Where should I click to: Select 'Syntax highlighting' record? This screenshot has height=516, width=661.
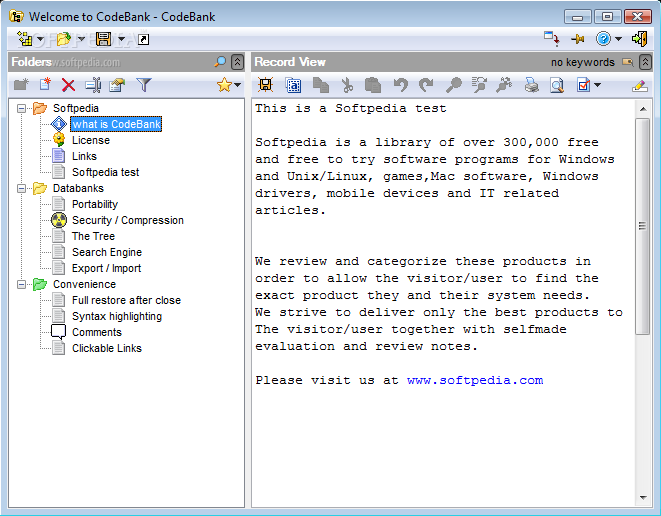tap(117, 317)
